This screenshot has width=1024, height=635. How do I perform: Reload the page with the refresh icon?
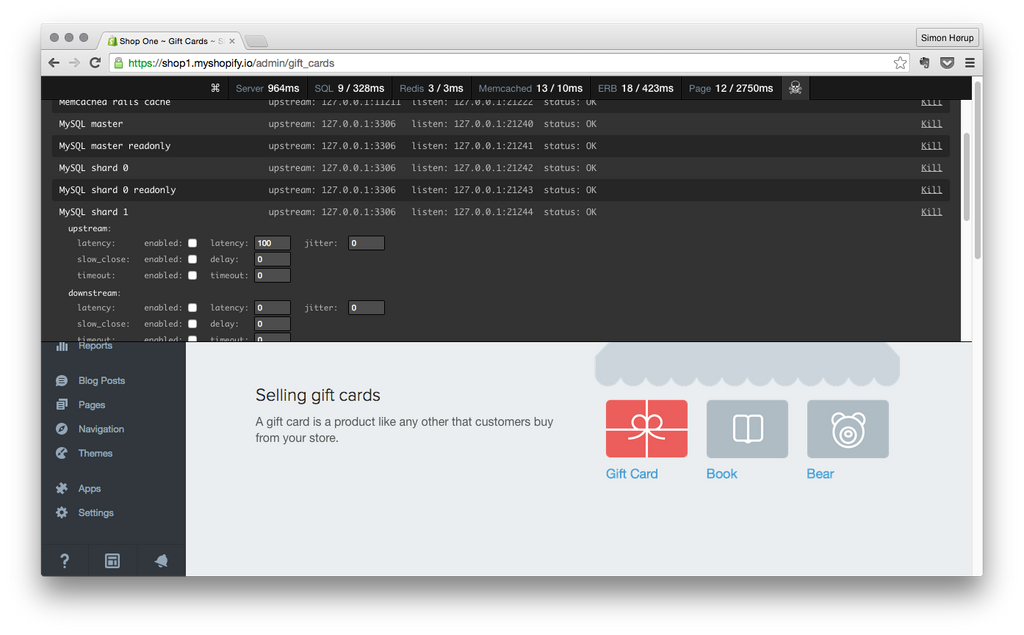point(95,63)
